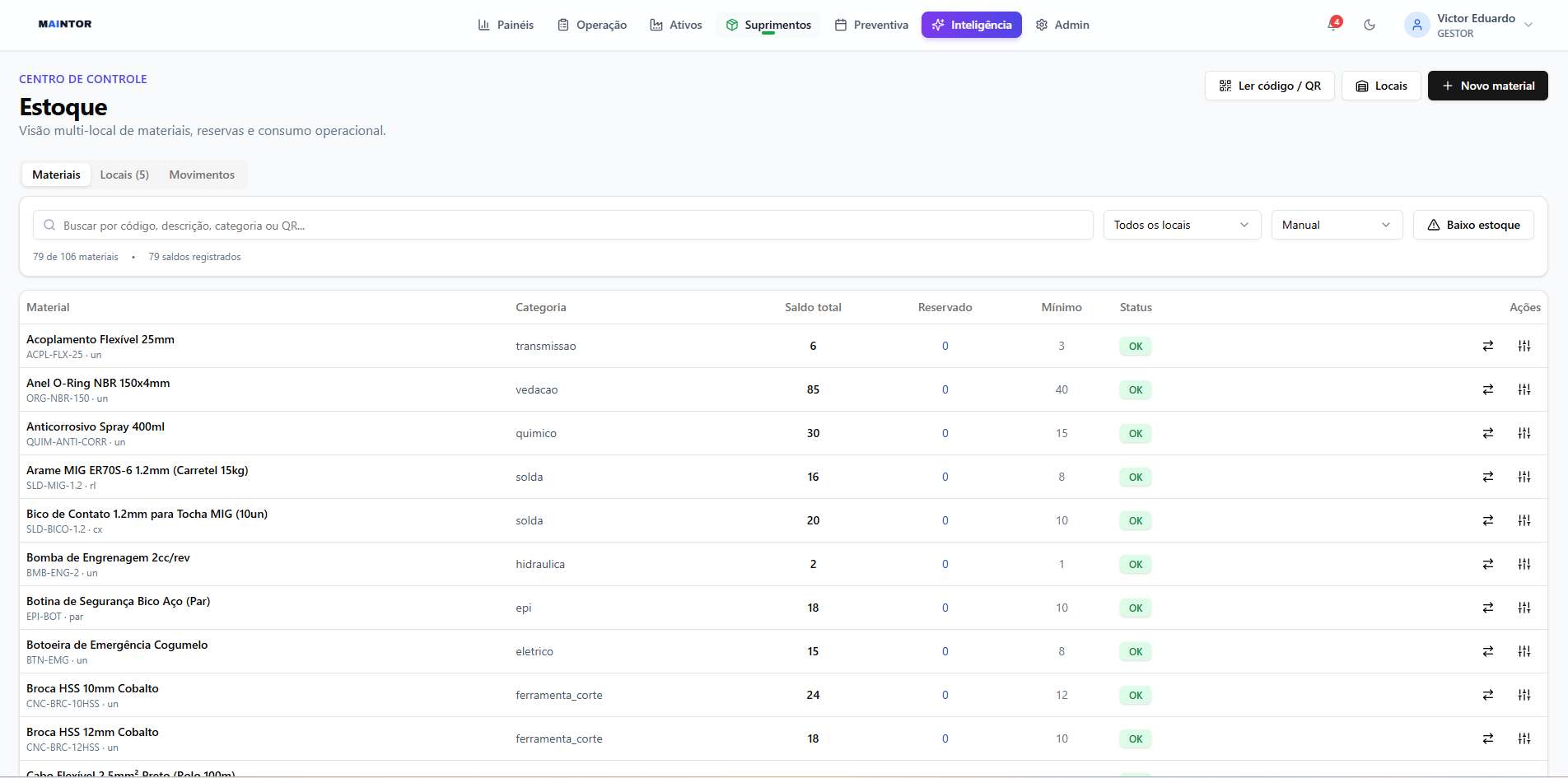The width and height of the screenshot is (1568, 778).
Task: Click the Categoria column header
Action: pos(541,307)
